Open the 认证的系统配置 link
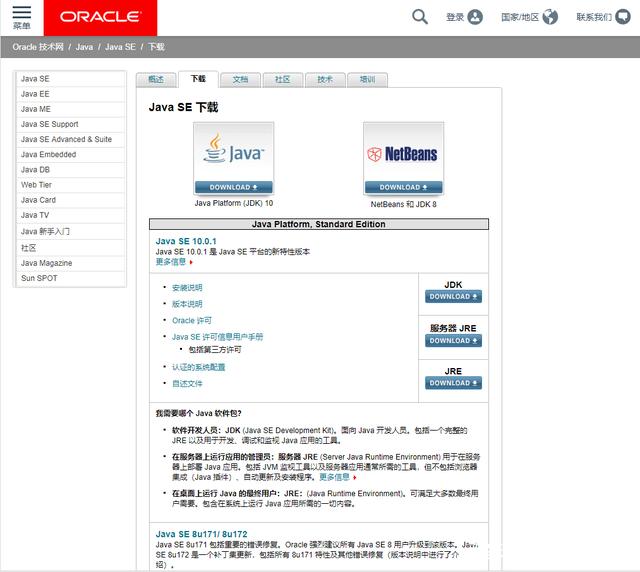 [198, 367]
